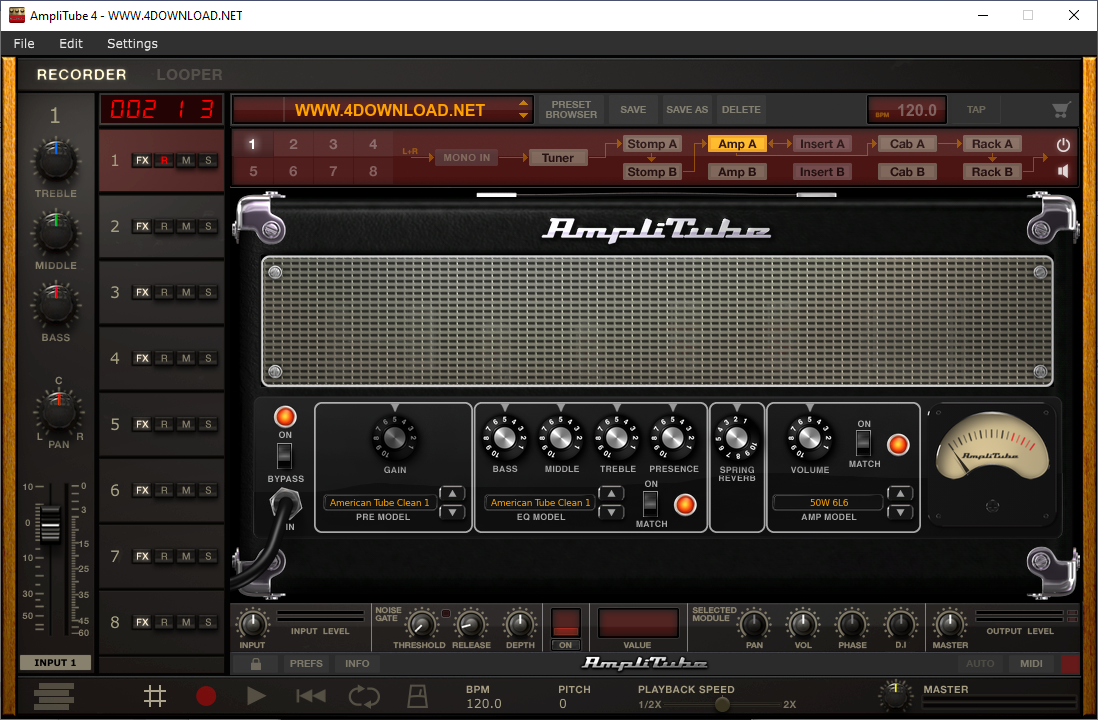The image size is (1098, 720).
Task: Click the amp VOLUME knob
Action: (809, 438)
